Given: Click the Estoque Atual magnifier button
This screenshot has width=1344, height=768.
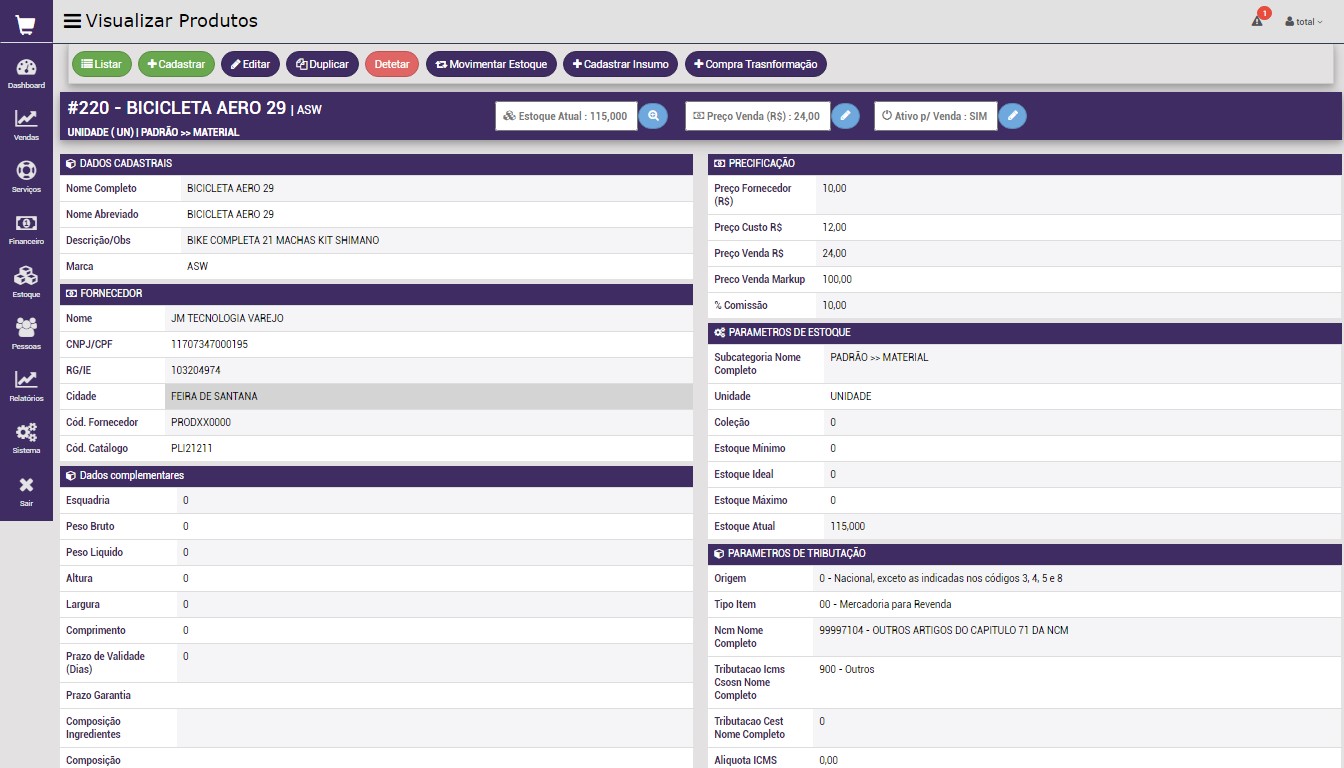Looking at the screenshot, I should (x=652, y=116).
